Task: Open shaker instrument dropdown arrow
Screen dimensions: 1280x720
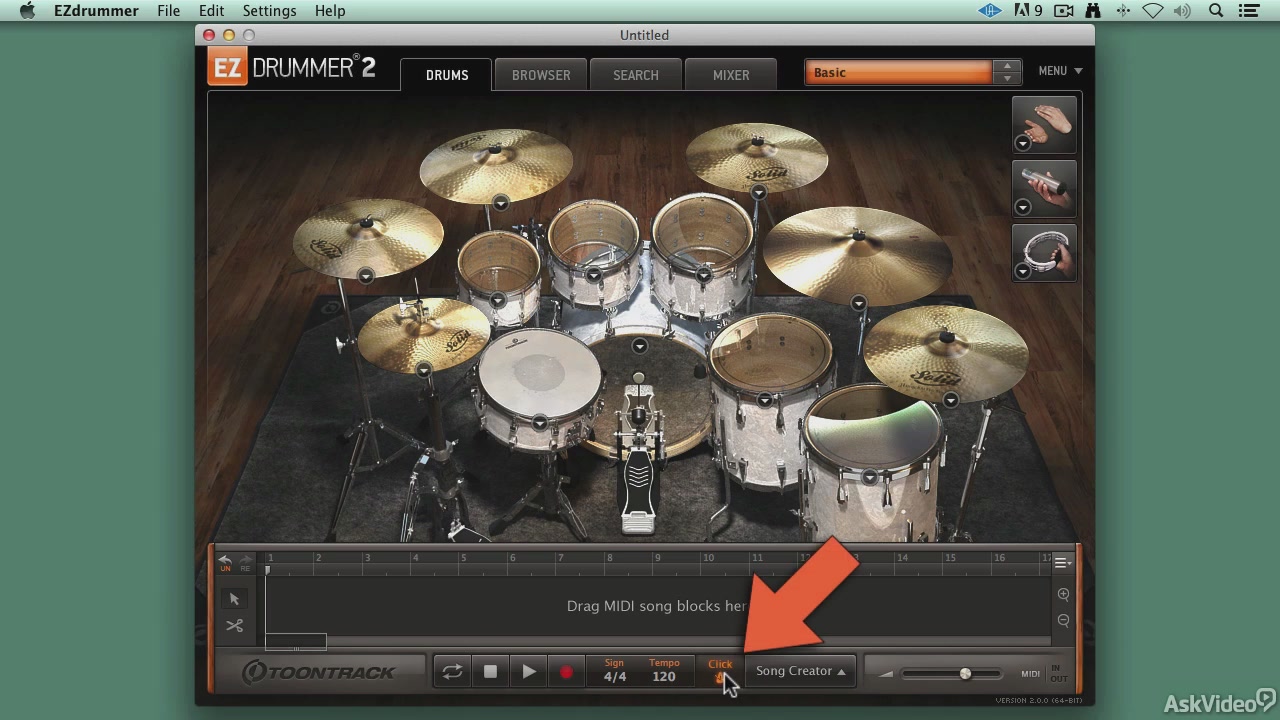Action: [1023, 207]
